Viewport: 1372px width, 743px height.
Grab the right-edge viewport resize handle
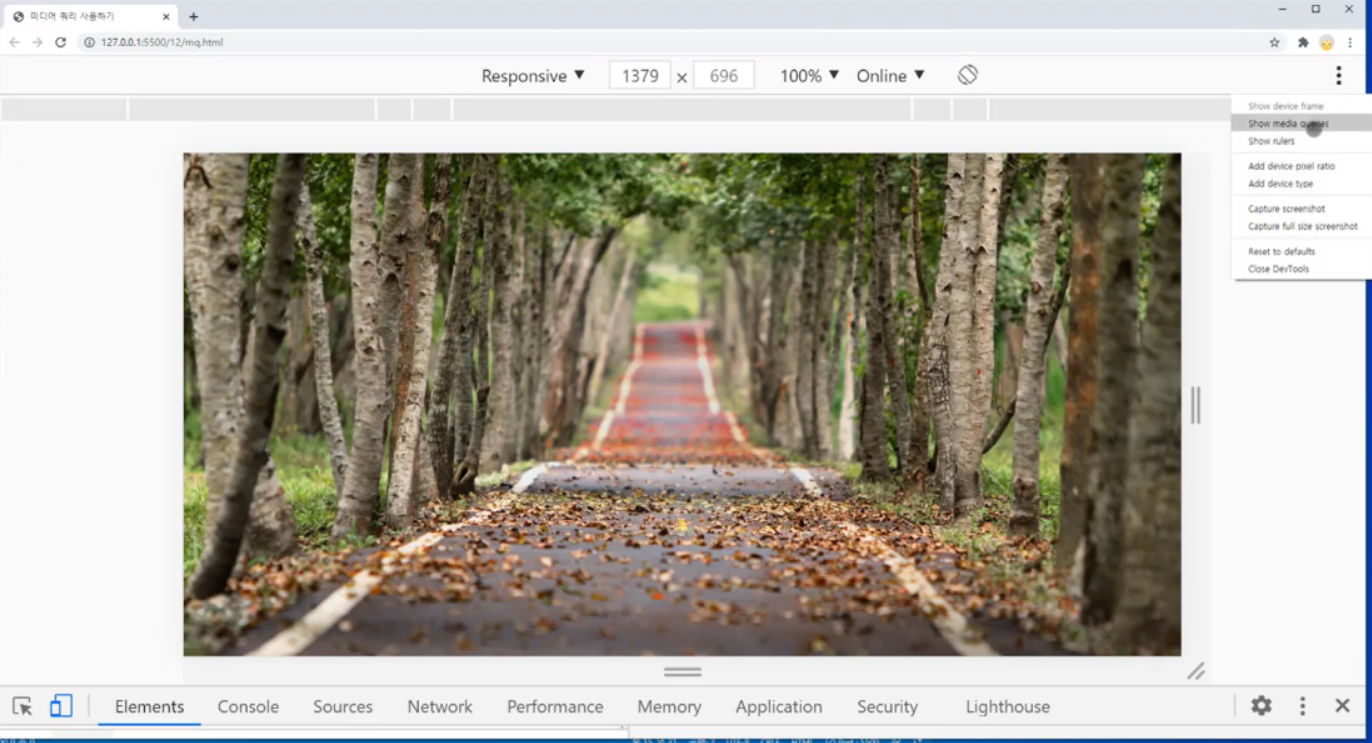pyautogui.click(x=1195, y=405)
